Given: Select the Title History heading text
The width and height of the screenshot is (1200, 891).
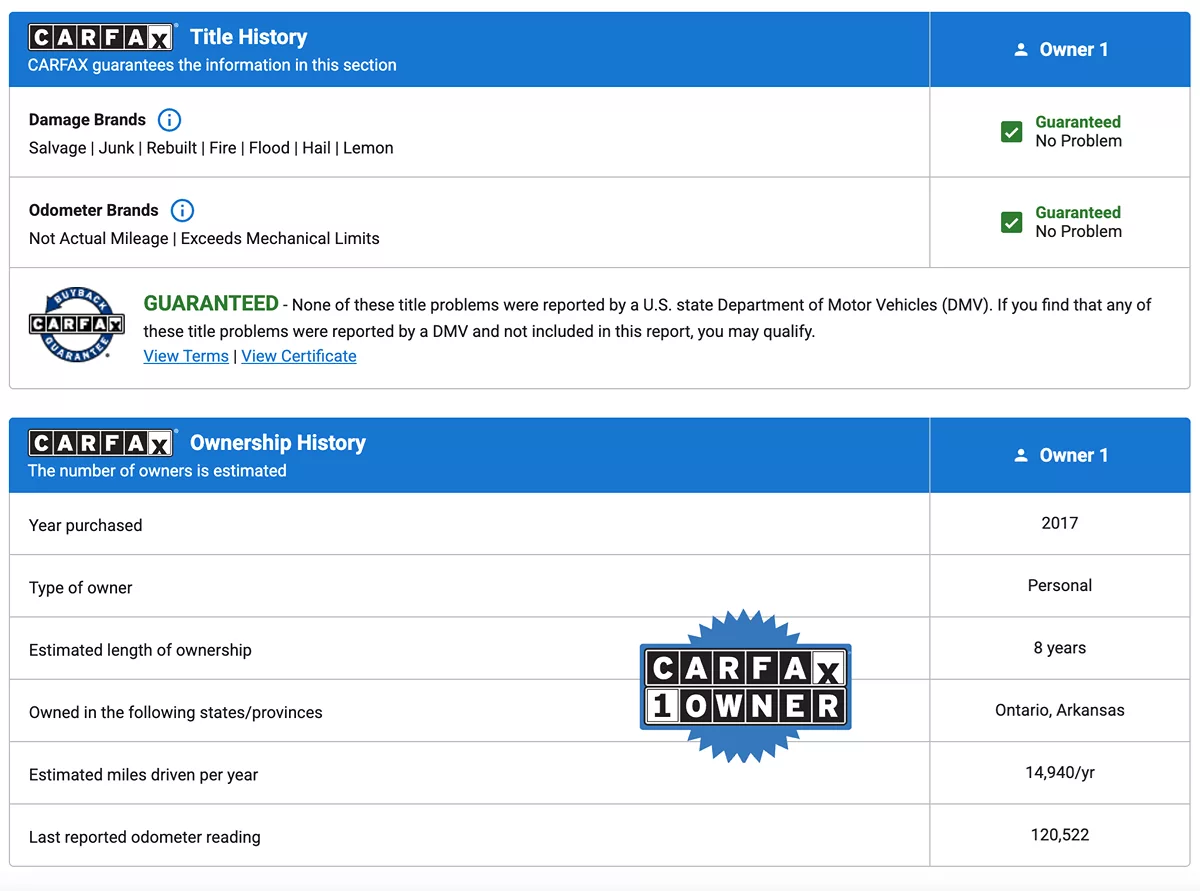Looking at the screenshot, I should 248,37.
